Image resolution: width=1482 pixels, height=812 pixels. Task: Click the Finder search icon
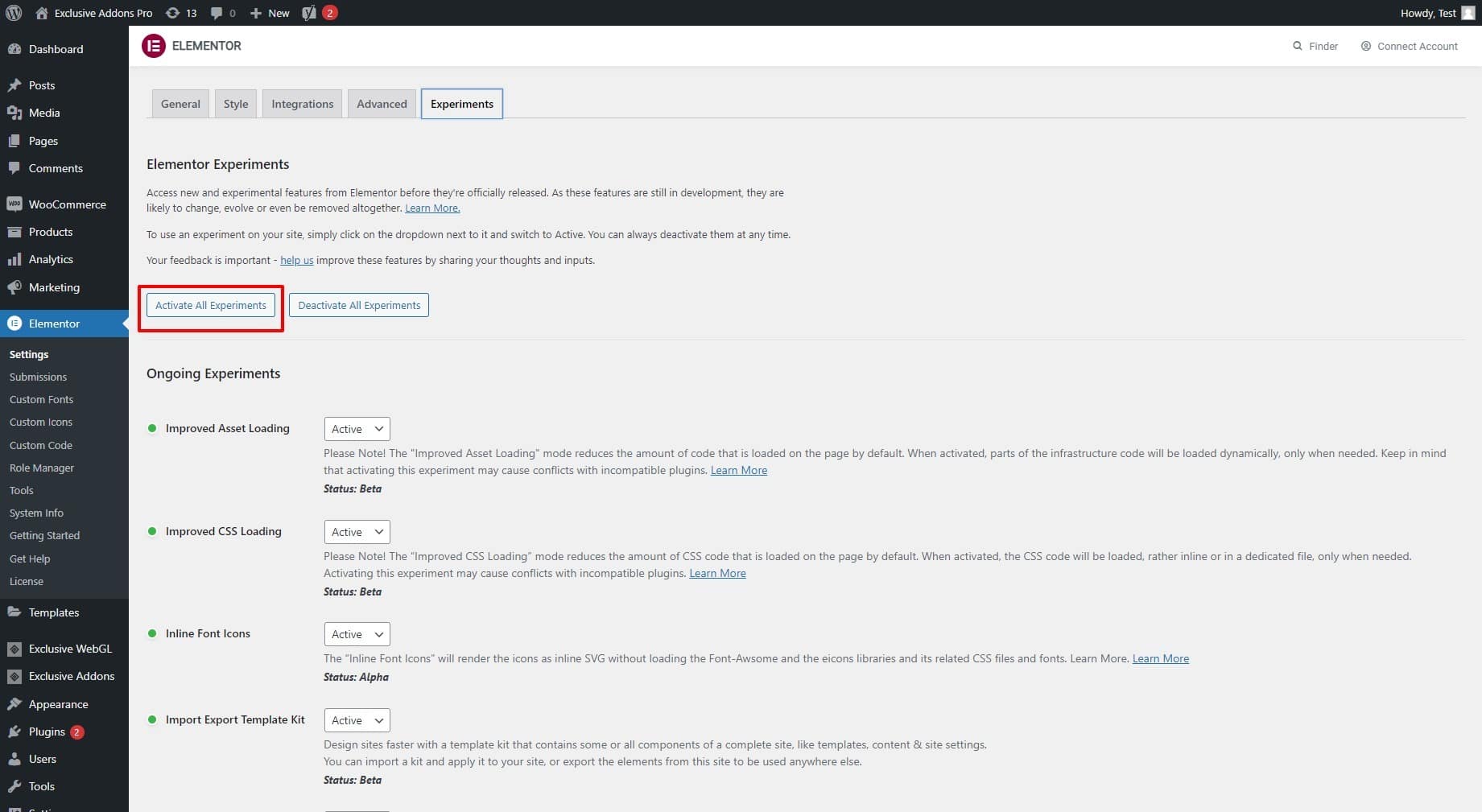click(x=1297, y=46)
